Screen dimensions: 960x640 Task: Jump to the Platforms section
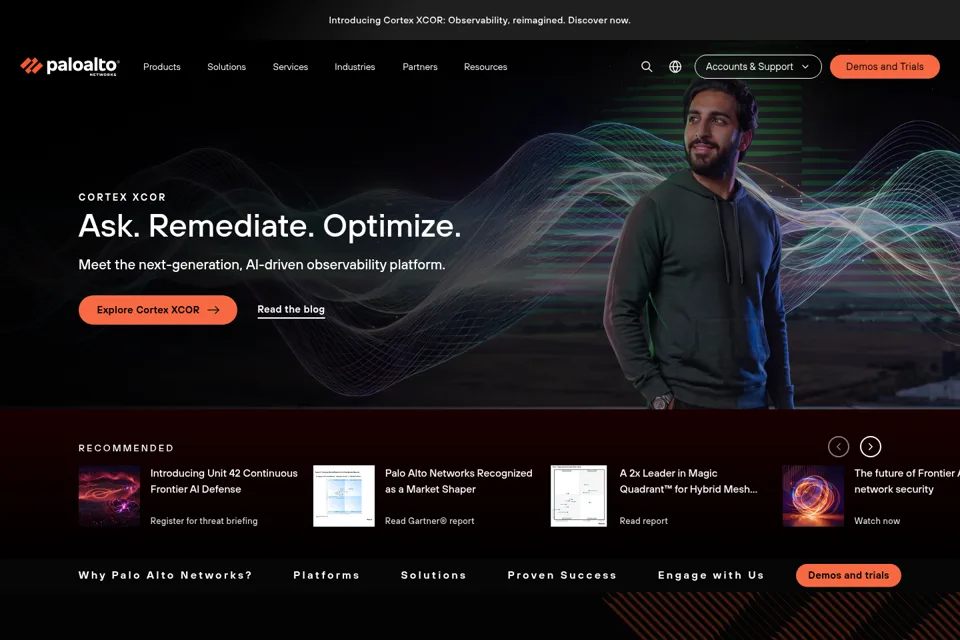(326, 575)
